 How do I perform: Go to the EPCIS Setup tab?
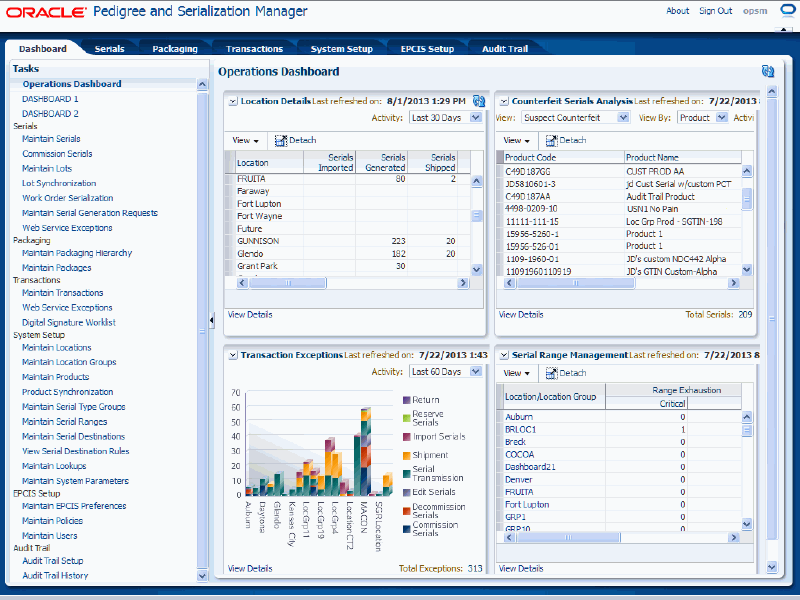click(x=427, y=49)
